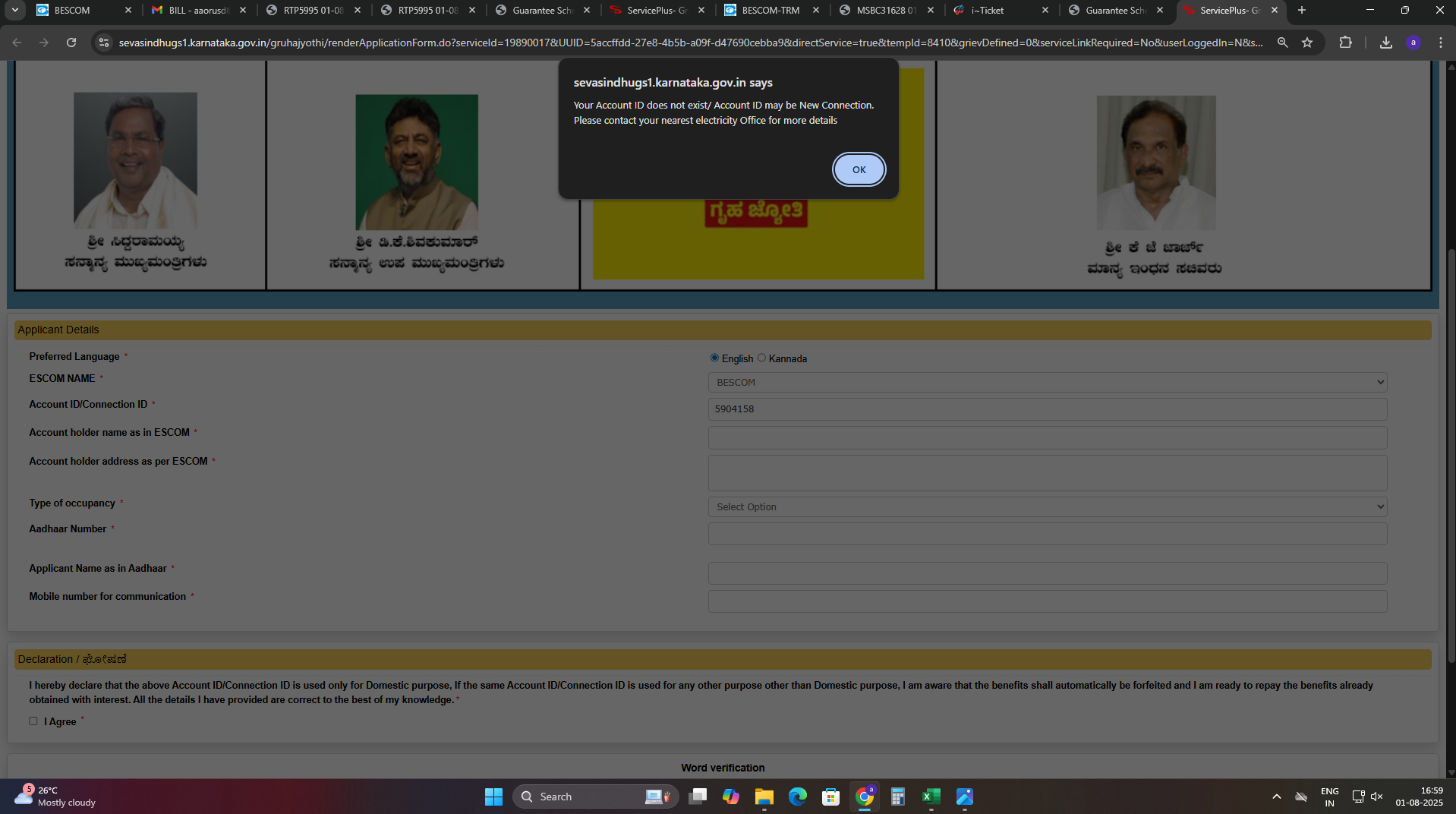1456x814 pixels.
Task: Close the BESCOM-TRM tab
Action: pos(816,10)
